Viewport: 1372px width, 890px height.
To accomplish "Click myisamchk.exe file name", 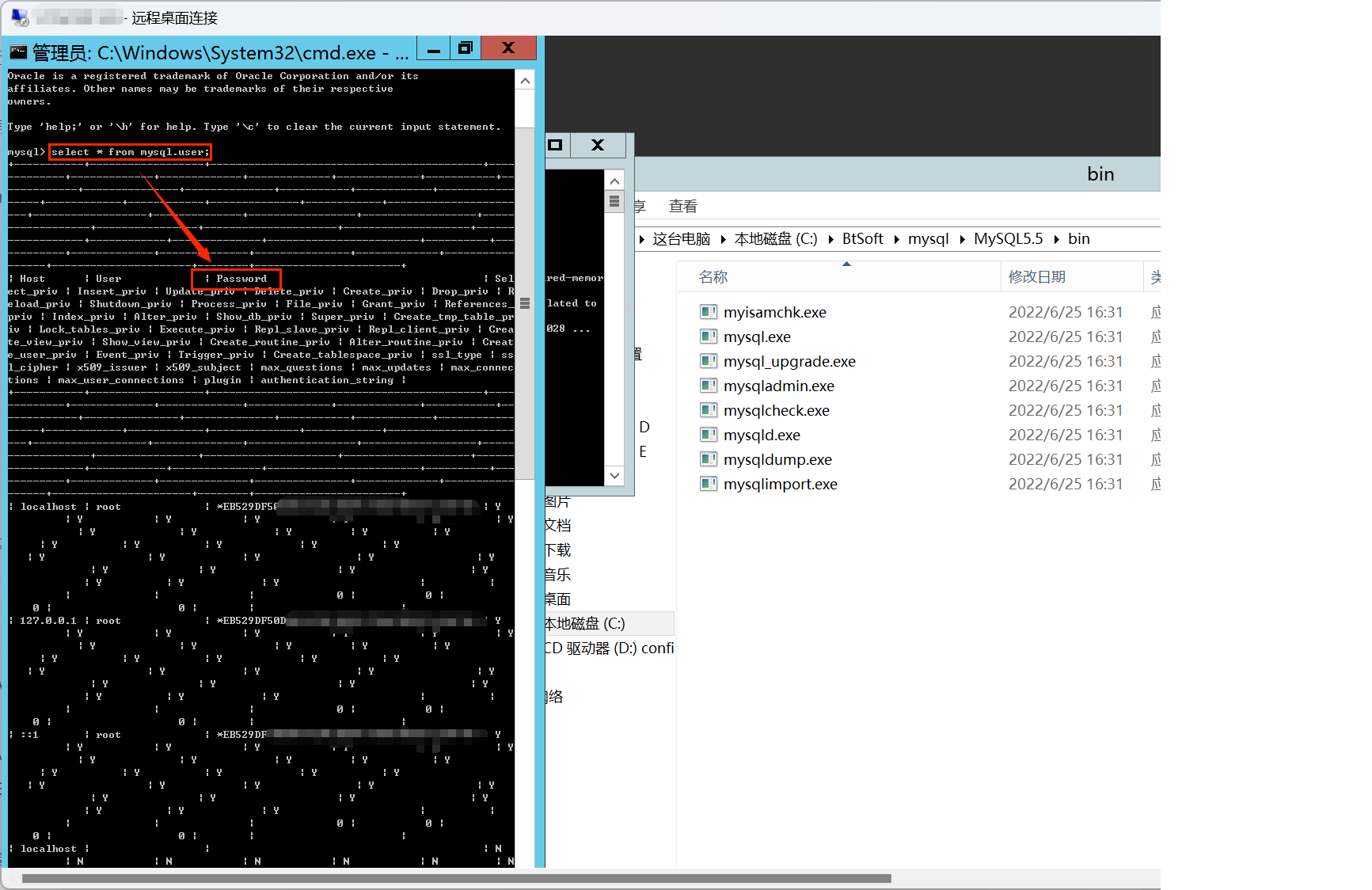I will (775, 313).
